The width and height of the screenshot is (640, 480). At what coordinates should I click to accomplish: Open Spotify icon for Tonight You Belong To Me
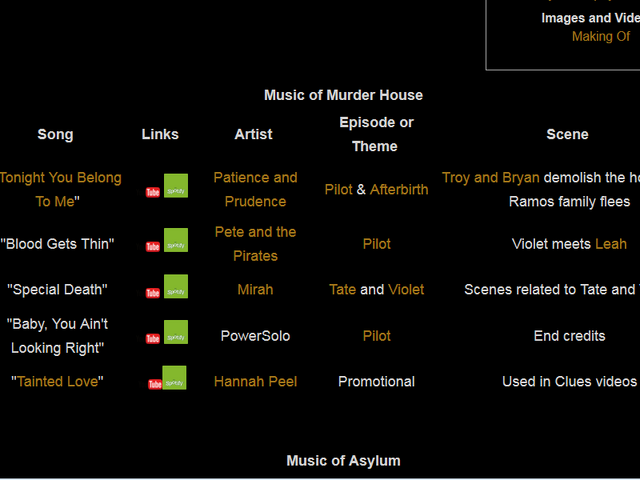(176, 186)
